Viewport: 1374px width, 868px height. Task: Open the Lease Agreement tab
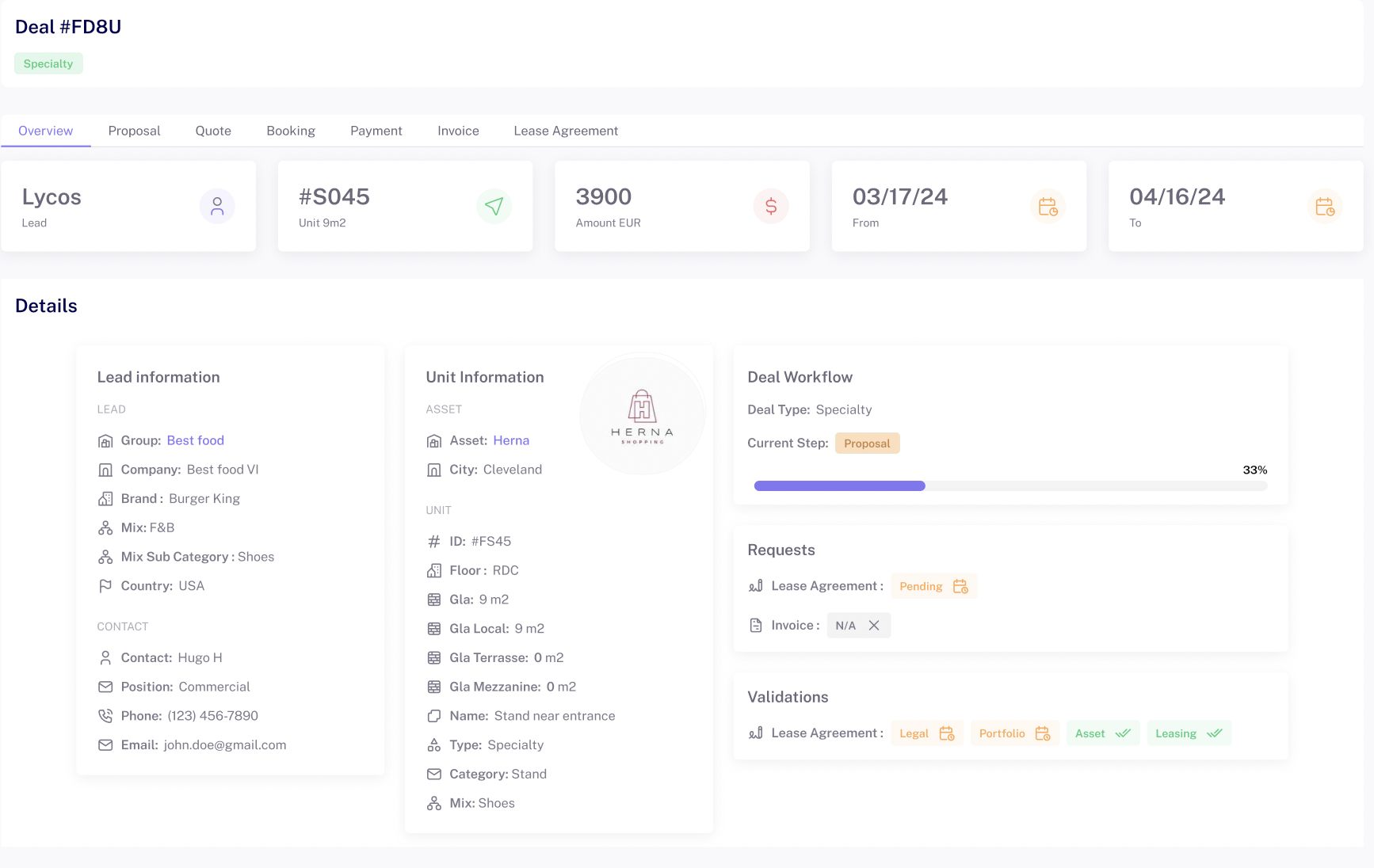[565, 131]
